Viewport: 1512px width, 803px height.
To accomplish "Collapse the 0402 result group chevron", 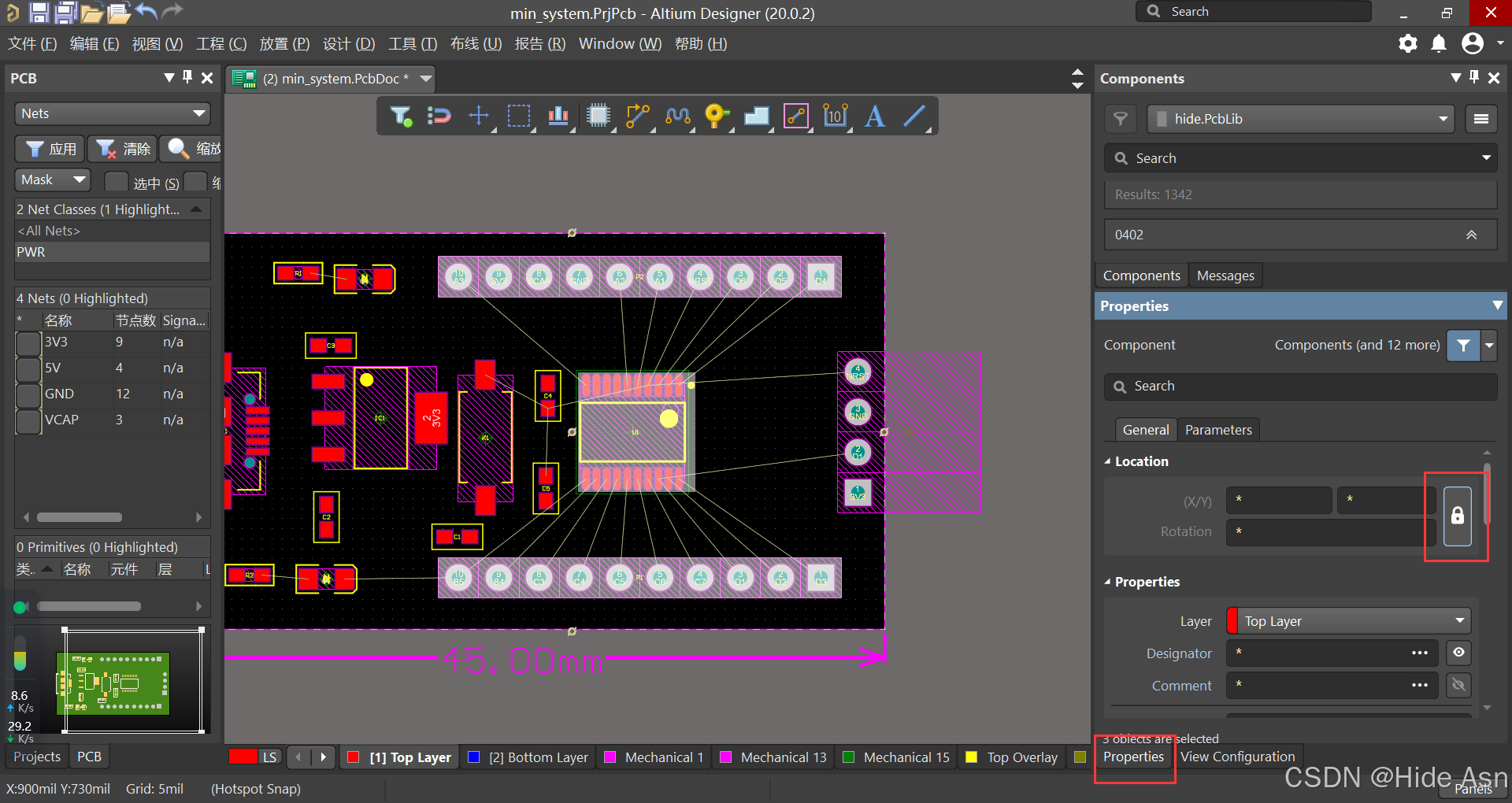I will tap(1471, 235).
